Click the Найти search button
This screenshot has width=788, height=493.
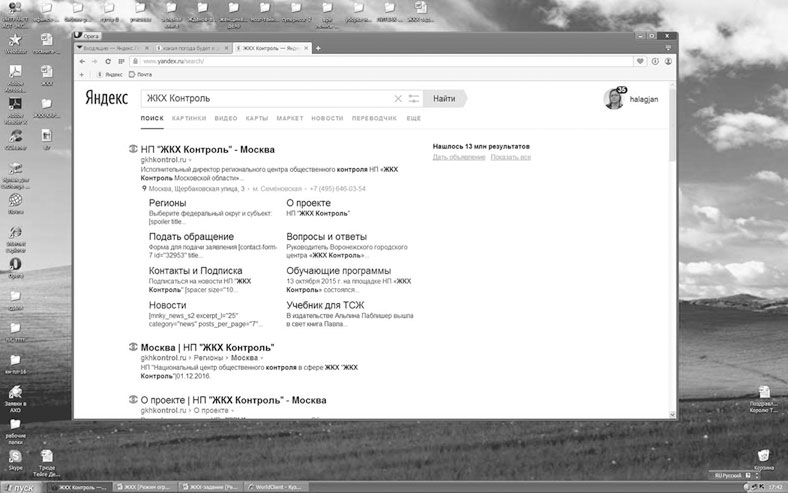445,98
